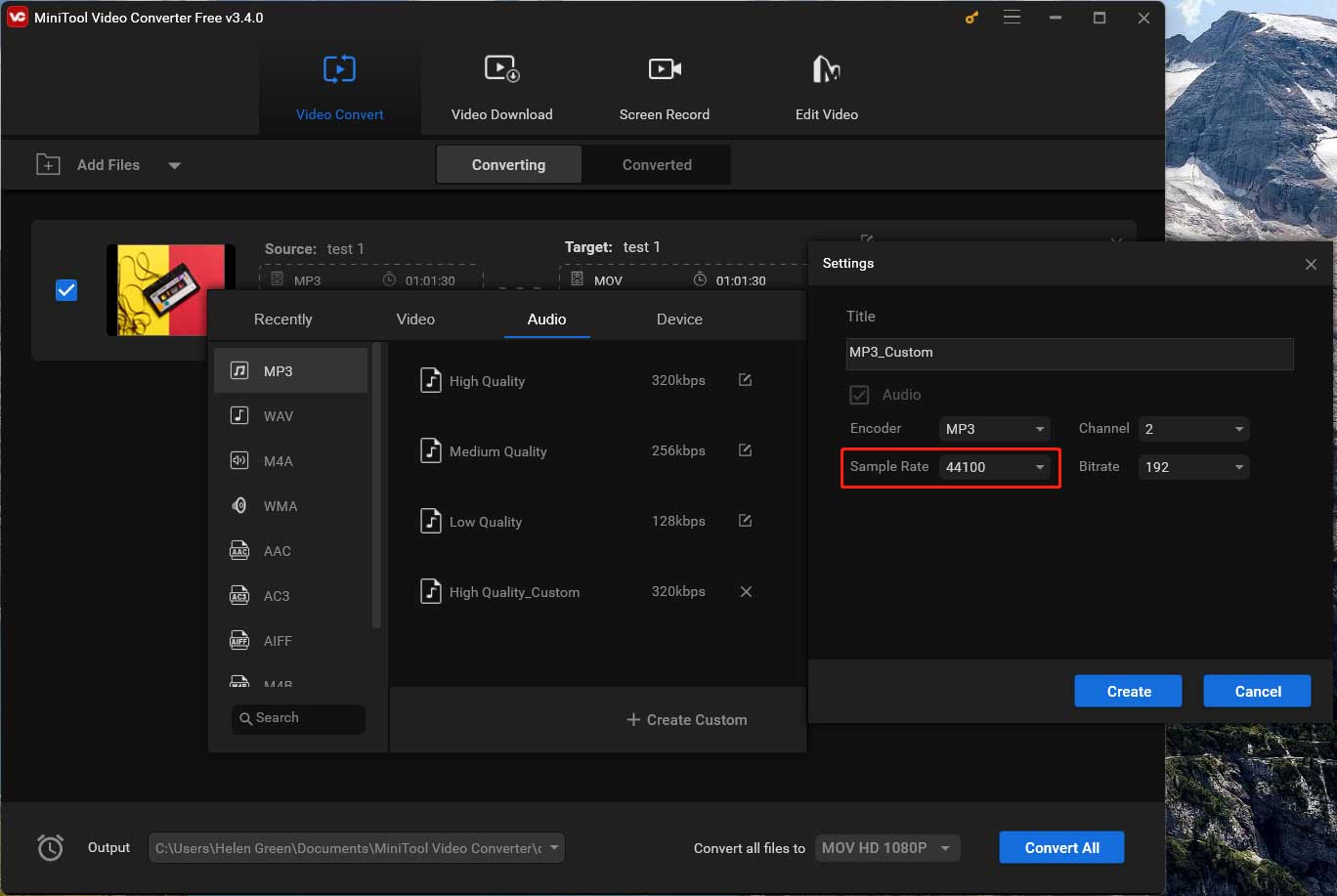Click the Edit Video icon
Screen dimensions: 1337x896
coord(826,68)
